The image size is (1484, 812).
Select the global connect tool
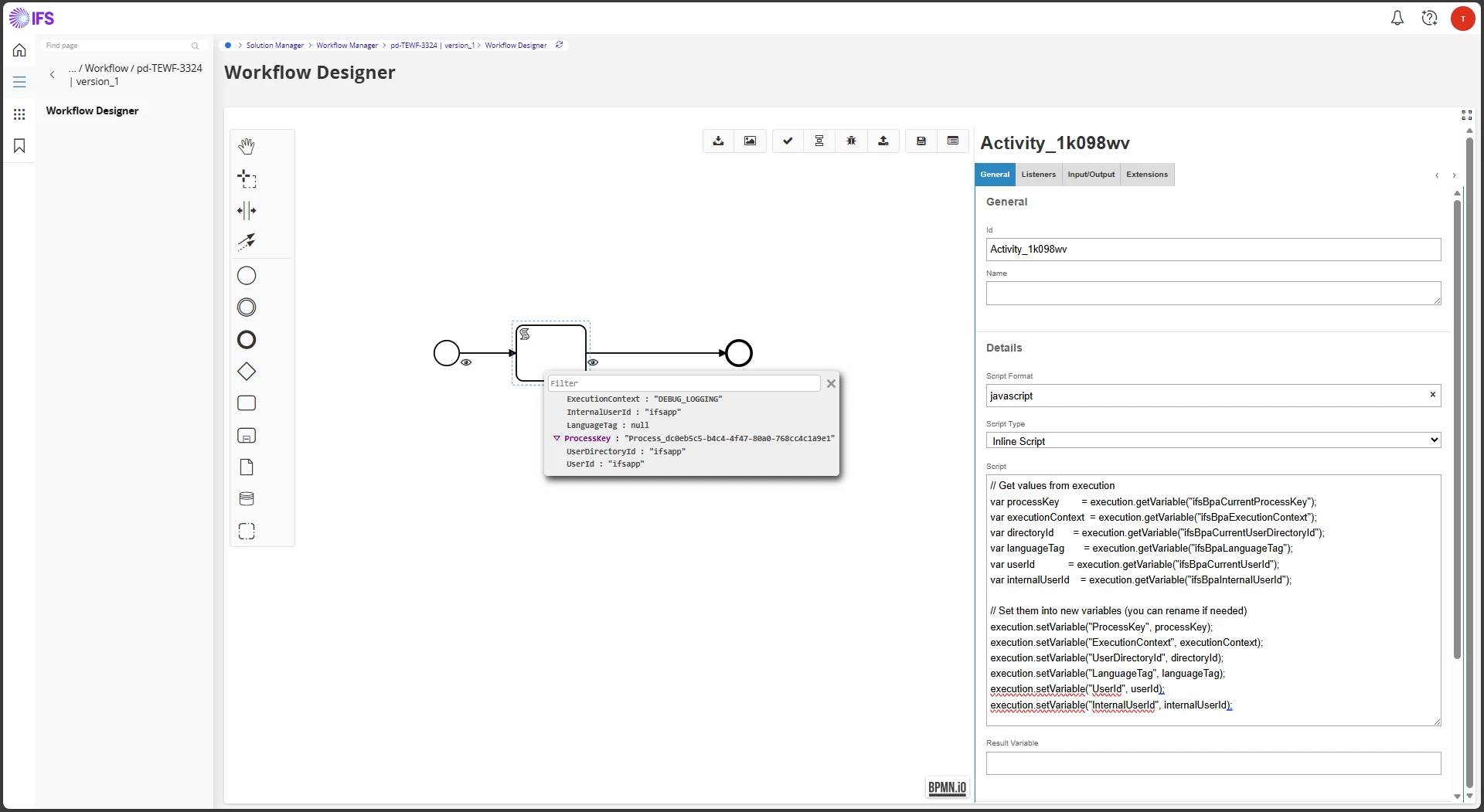tap(247, 242)
